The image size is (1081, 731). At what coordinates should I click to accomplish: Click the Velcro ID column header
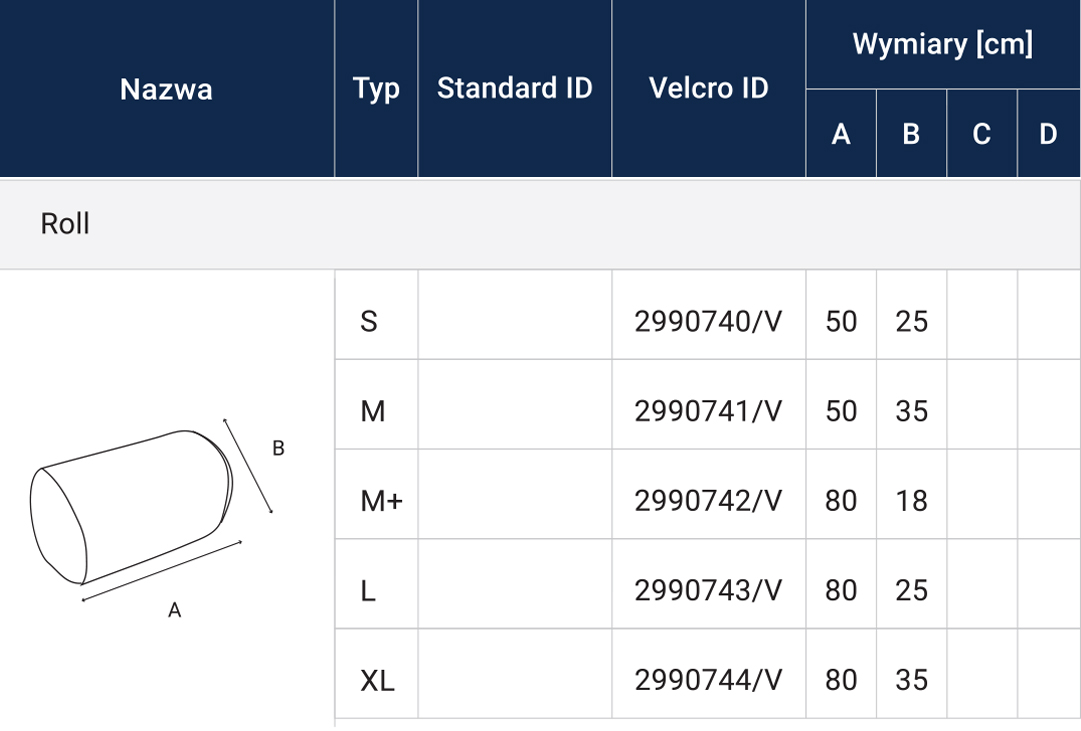pos(709,89)
